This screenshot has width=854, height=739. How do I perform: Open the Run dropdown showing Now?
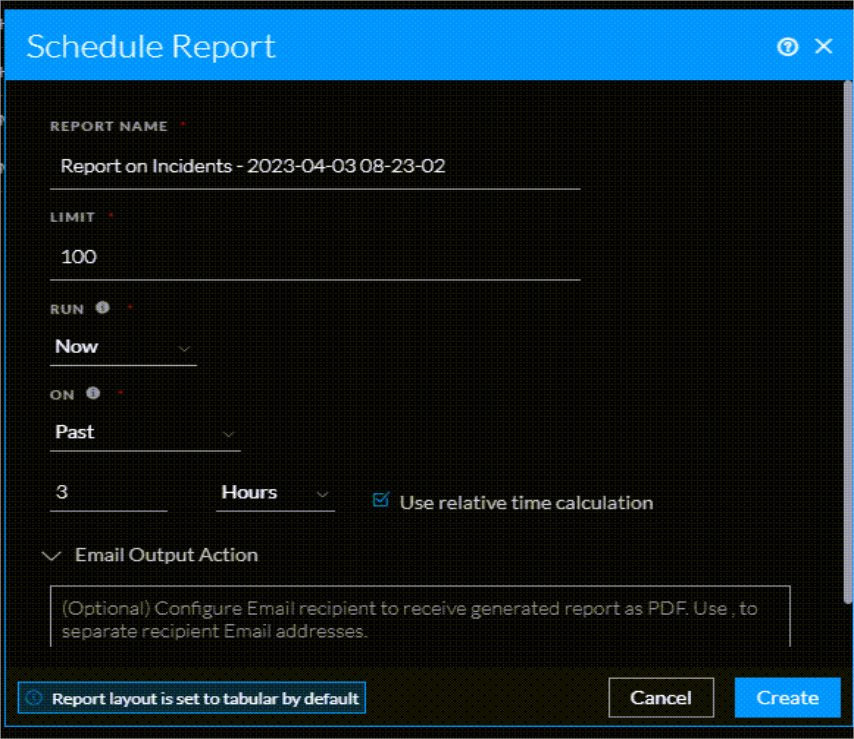tap(120, 347)
